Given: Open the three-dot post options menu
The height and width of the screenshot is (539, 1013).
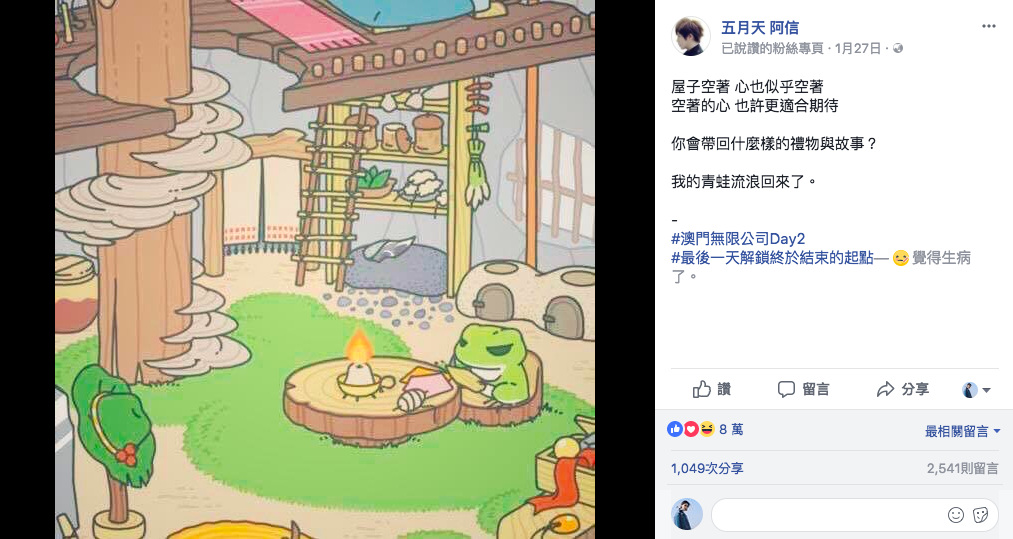Looking at the screenshot, I should click(x=988, y=26).
